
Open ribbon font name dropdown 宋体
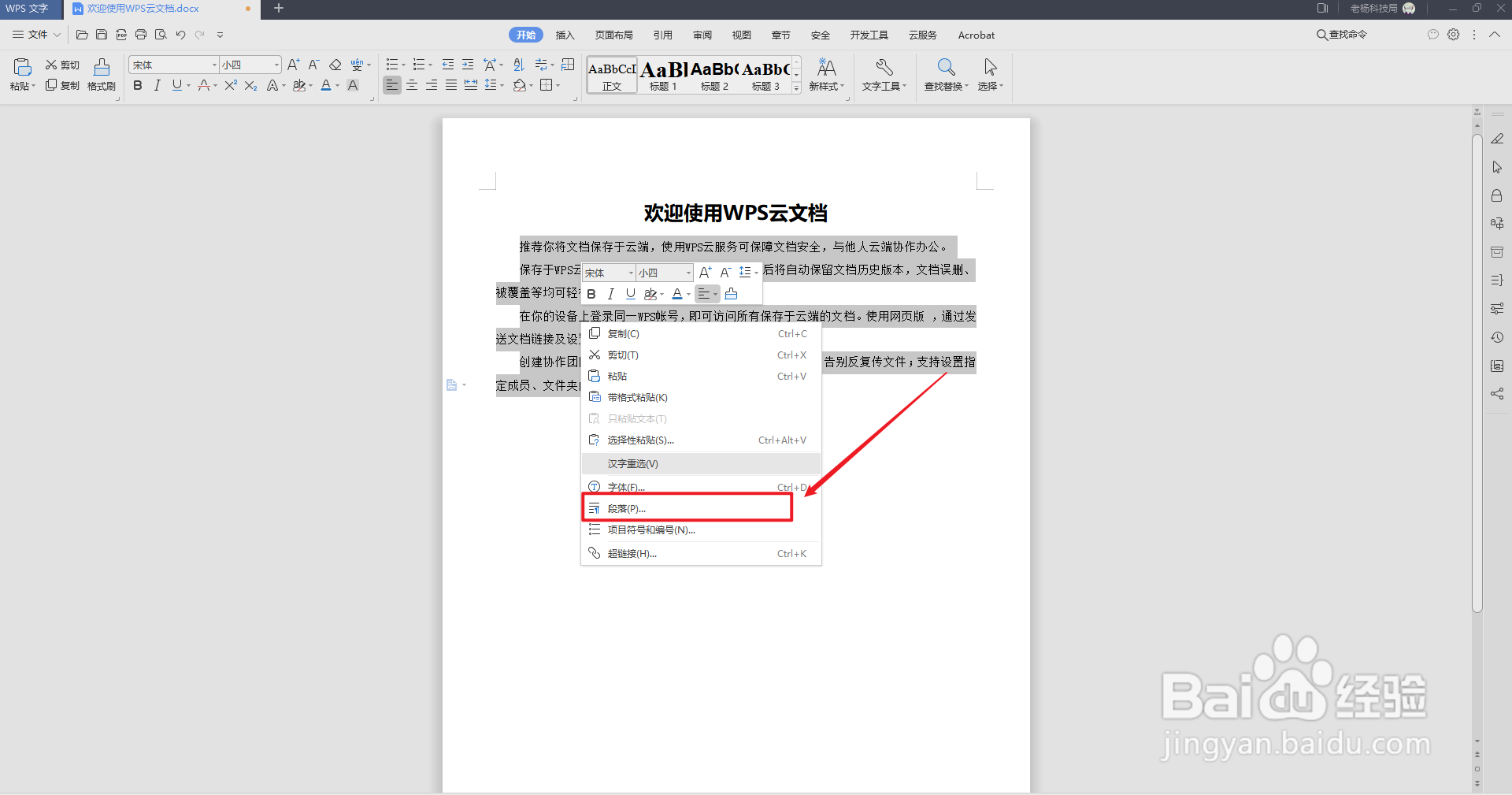(x=214, y=65)
